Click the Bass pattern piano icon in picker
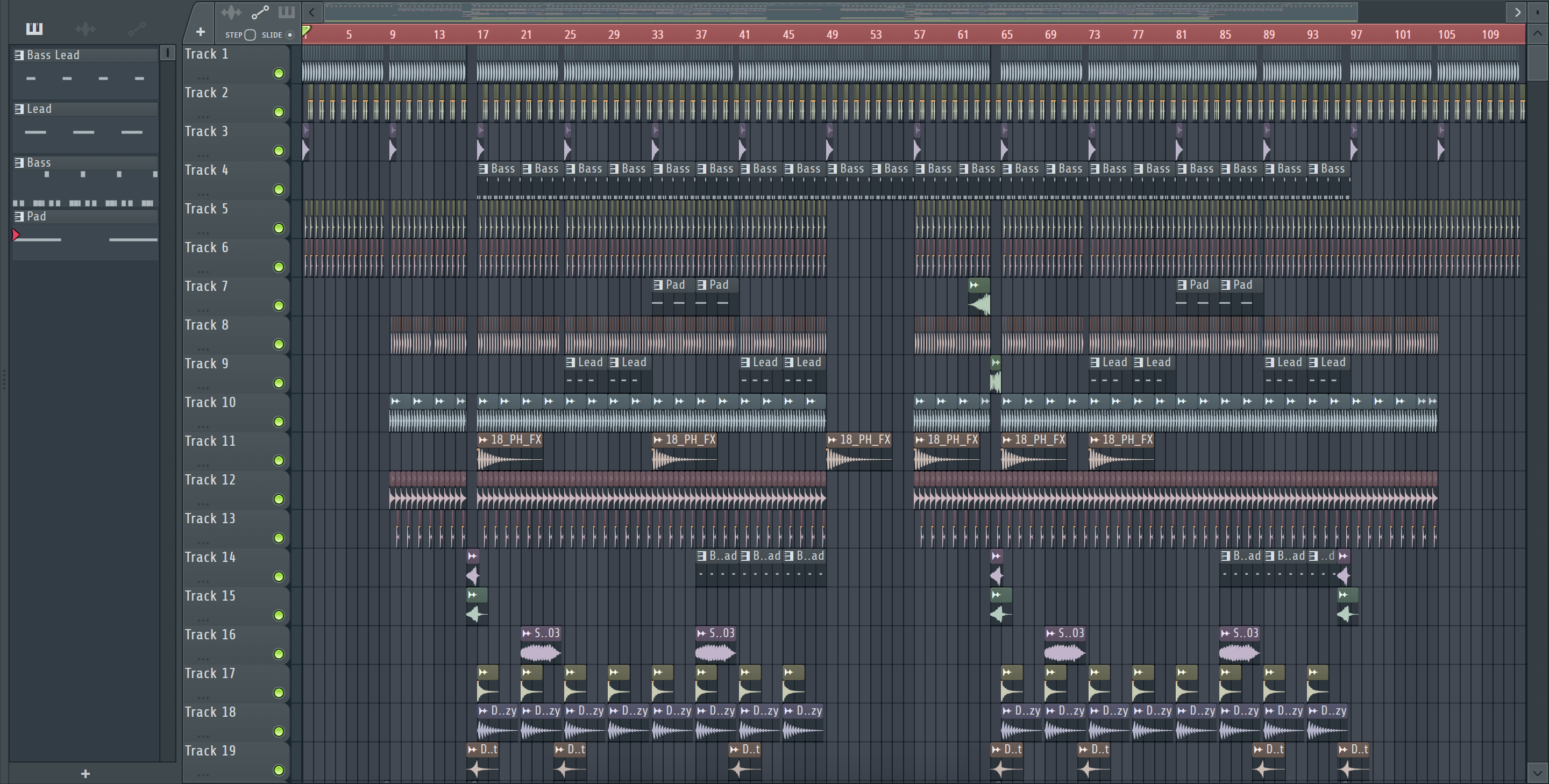This screenshot has height=784, width=1549. (19, 162)
